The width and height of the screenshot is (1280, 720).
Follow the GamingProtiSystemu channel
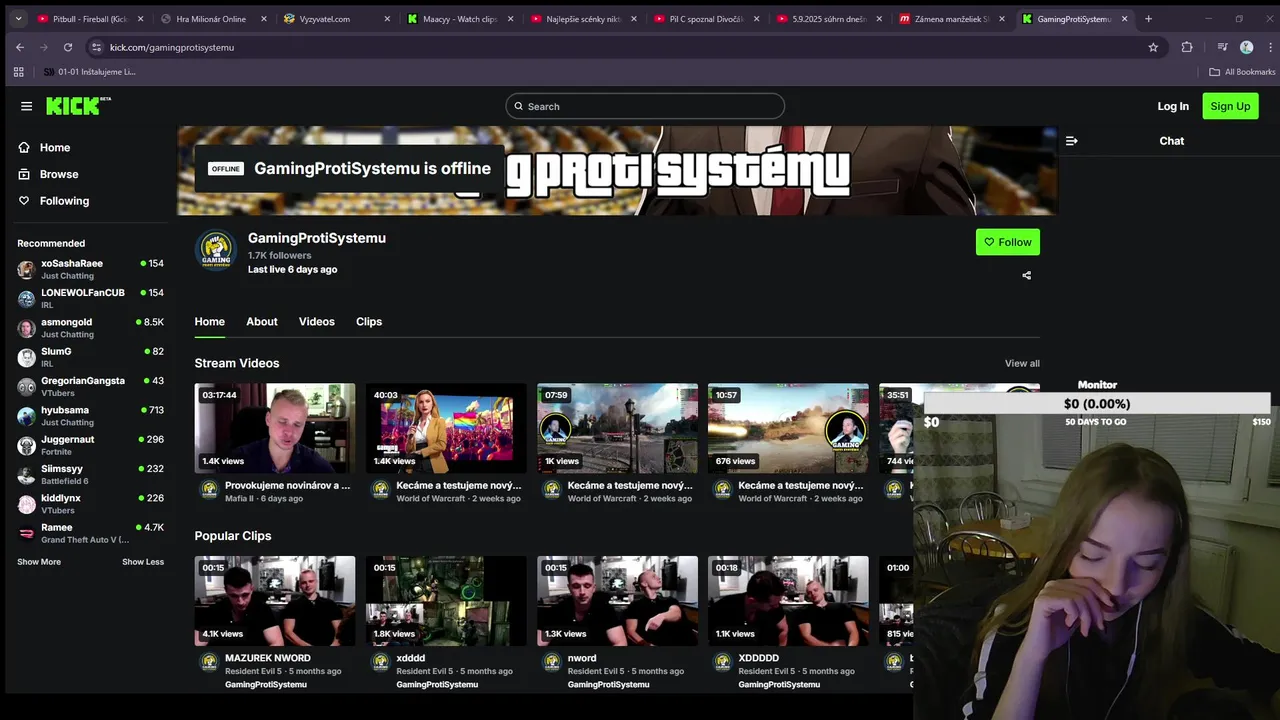(1007, 242)
